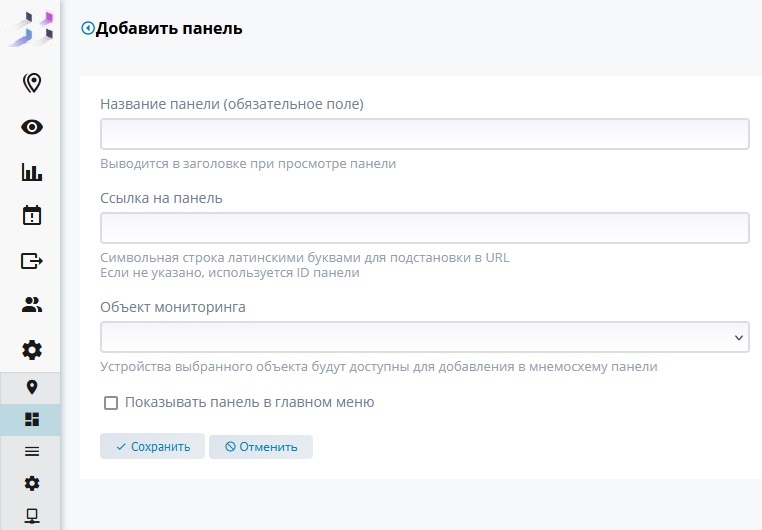Click the Сохранить button
Screen dimensions: 762x530
(152, 447)
